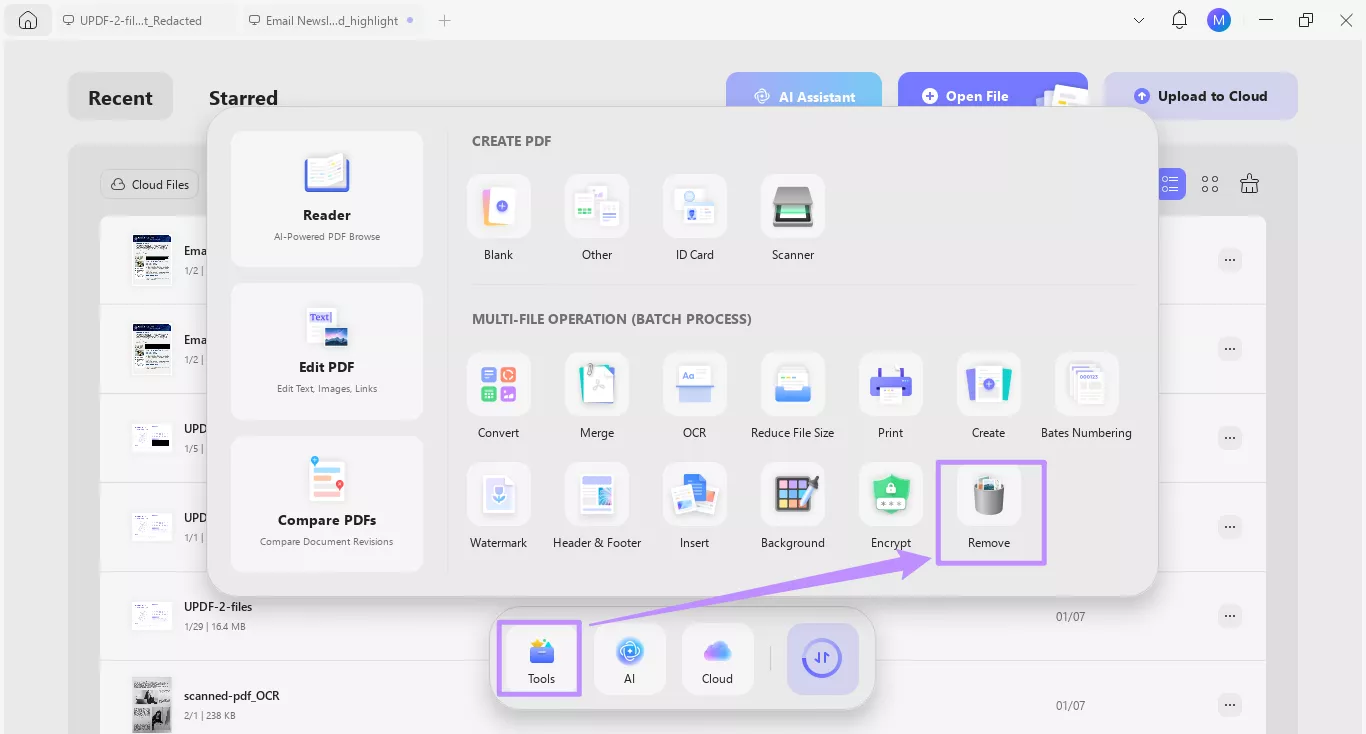
Task: Open the batch Watermark tool
Action: tap(499, 507)
